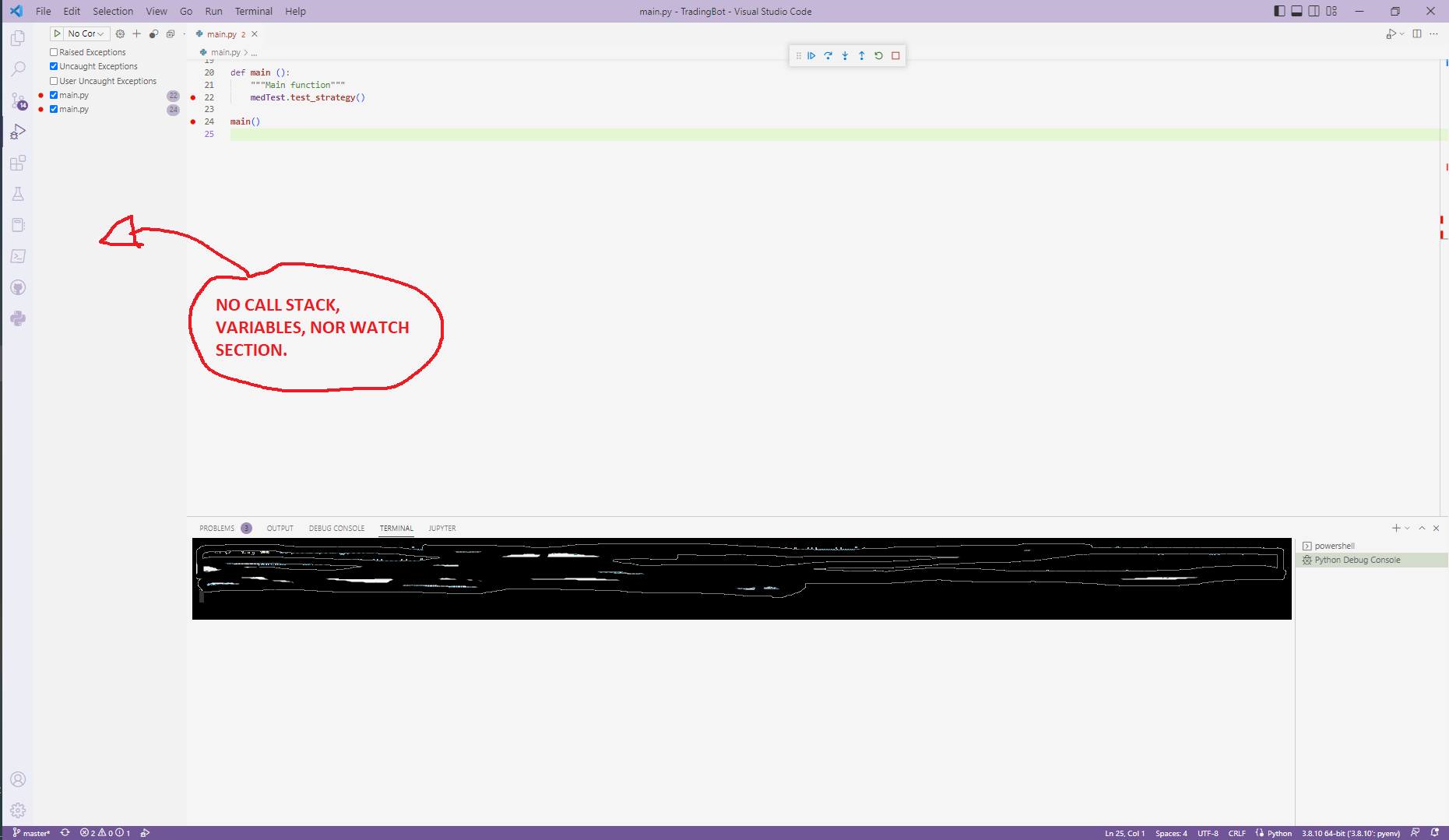Image resolution: width=1449 pixels, height=840 pixels.
Task: Open the File menu
Action: coord(44,11)
